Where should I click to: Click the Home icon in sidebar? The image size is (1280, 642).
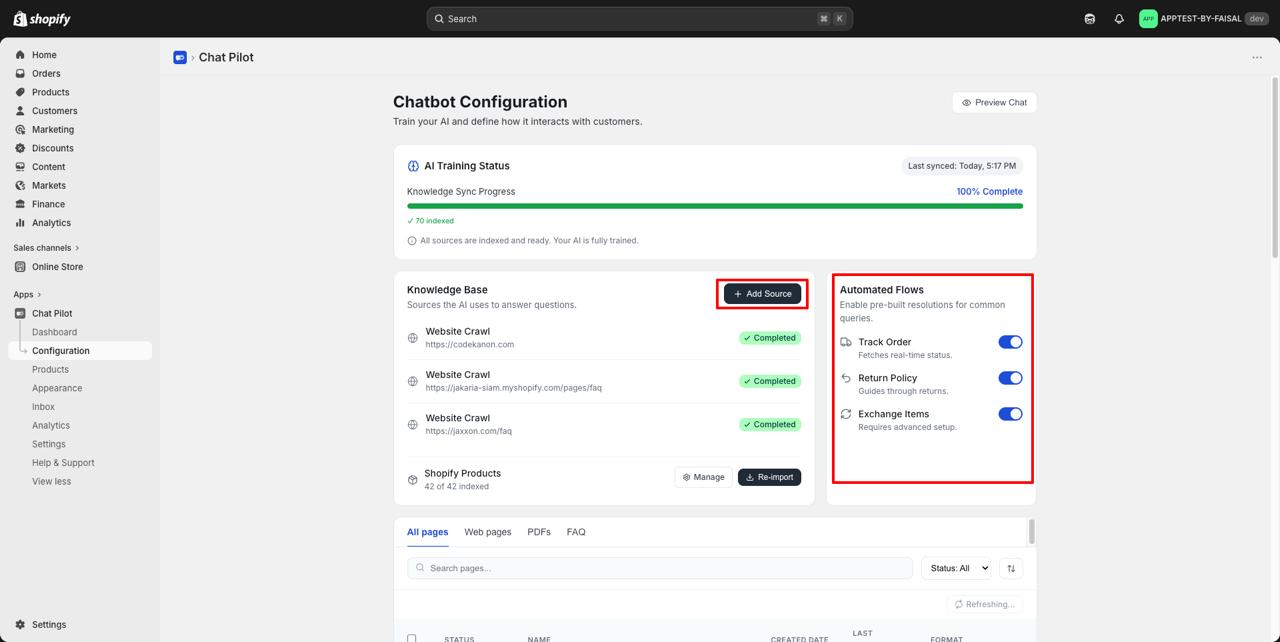pyautogui.click(x=20, y=55)
